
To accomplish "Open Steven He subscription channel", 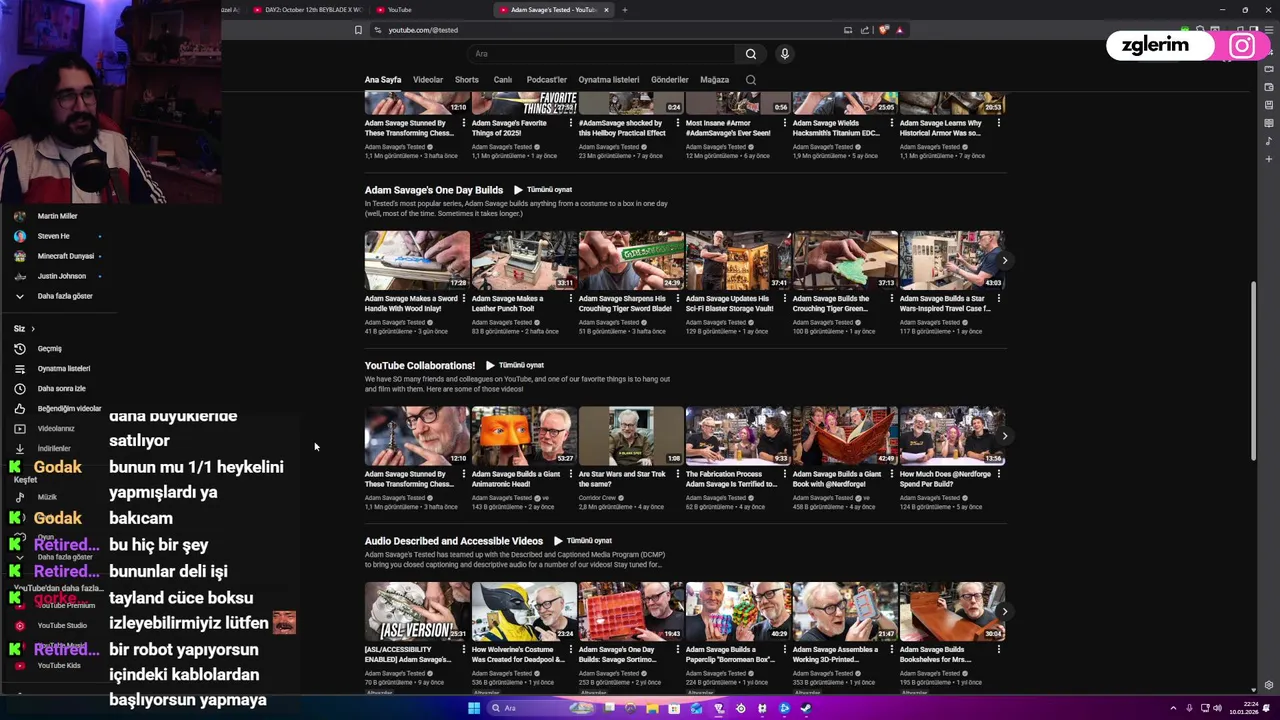I will point(43,236).
